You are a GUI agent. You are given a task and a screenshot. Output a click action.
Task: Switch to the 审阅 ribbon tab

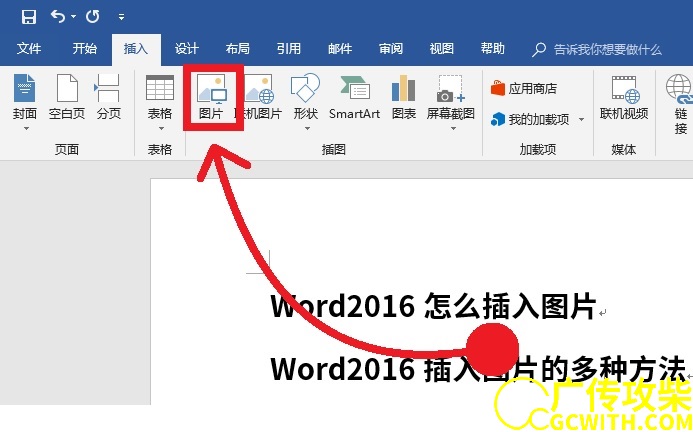(391, 49)
